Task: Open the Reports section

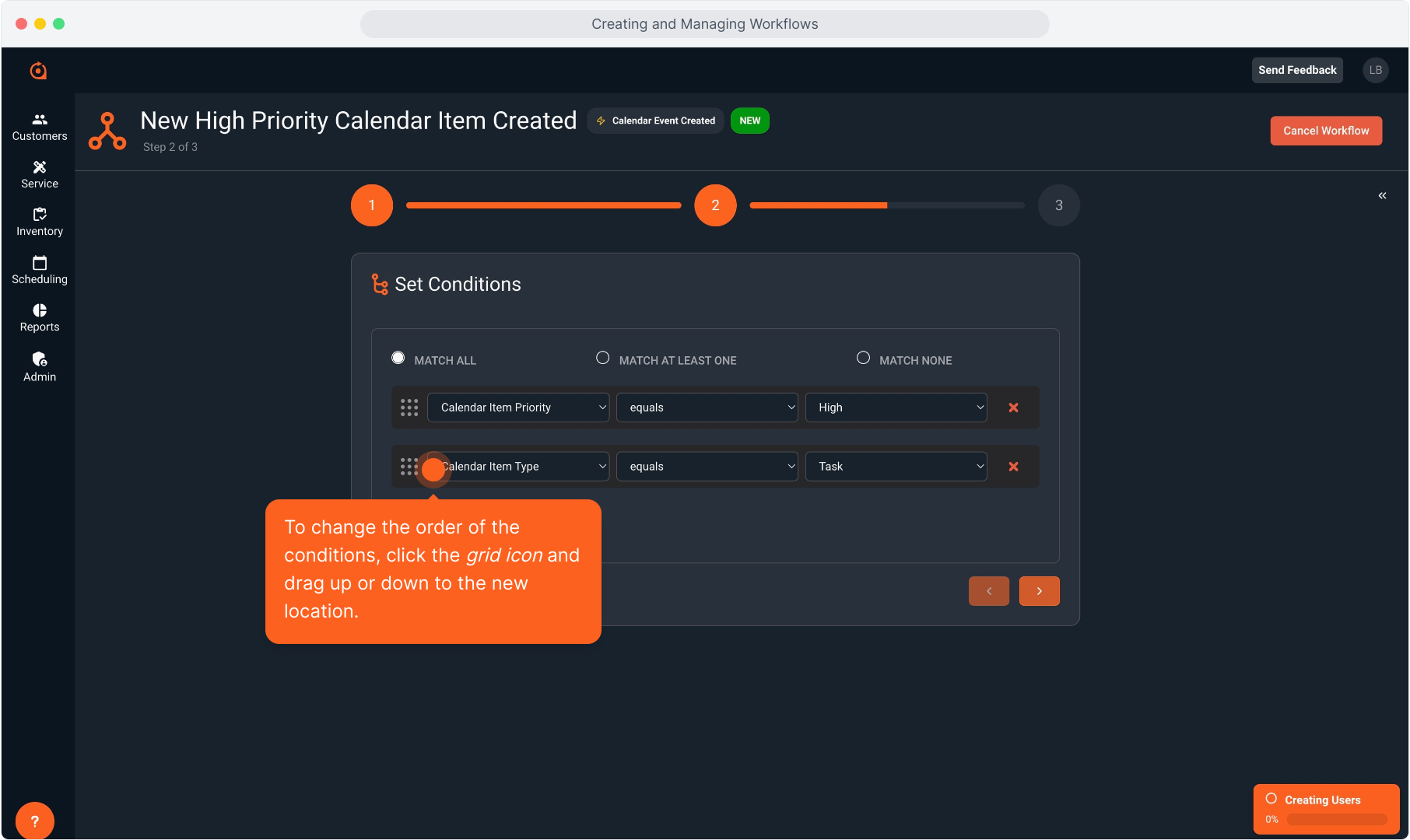Action: click(39, 317)
